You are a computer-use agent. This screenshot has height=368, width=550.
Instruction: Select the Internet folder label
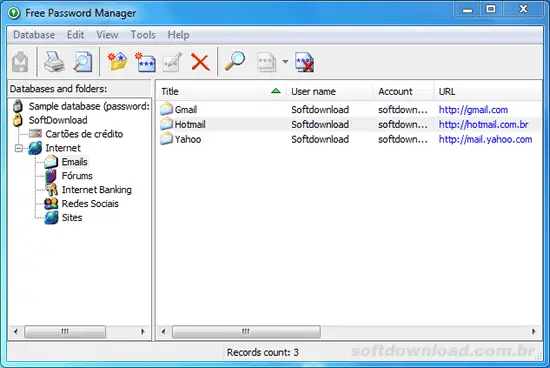pyautogui.click(x=63, y=148)
